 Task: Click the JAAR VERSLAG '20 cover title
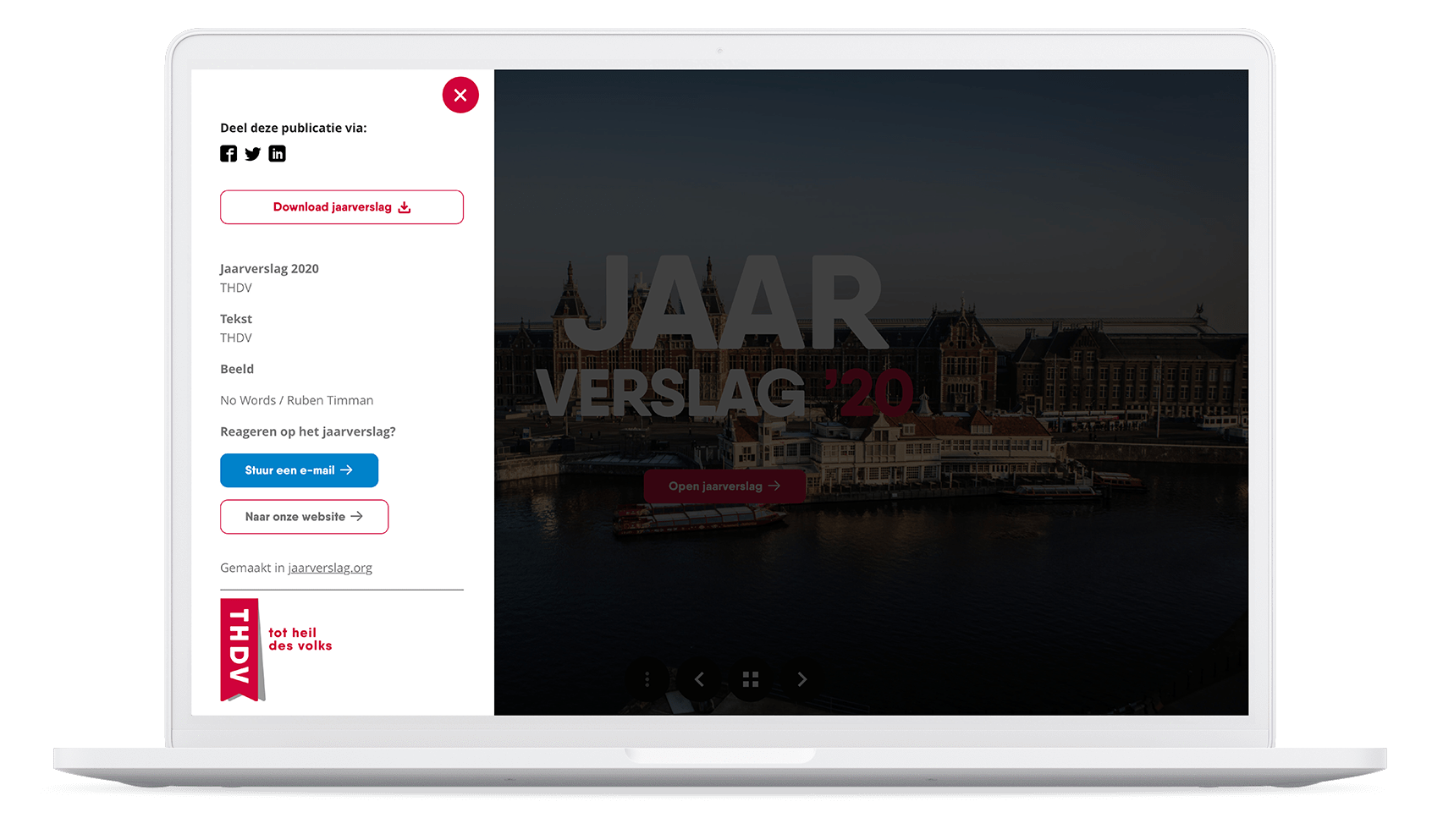(724, 338)
